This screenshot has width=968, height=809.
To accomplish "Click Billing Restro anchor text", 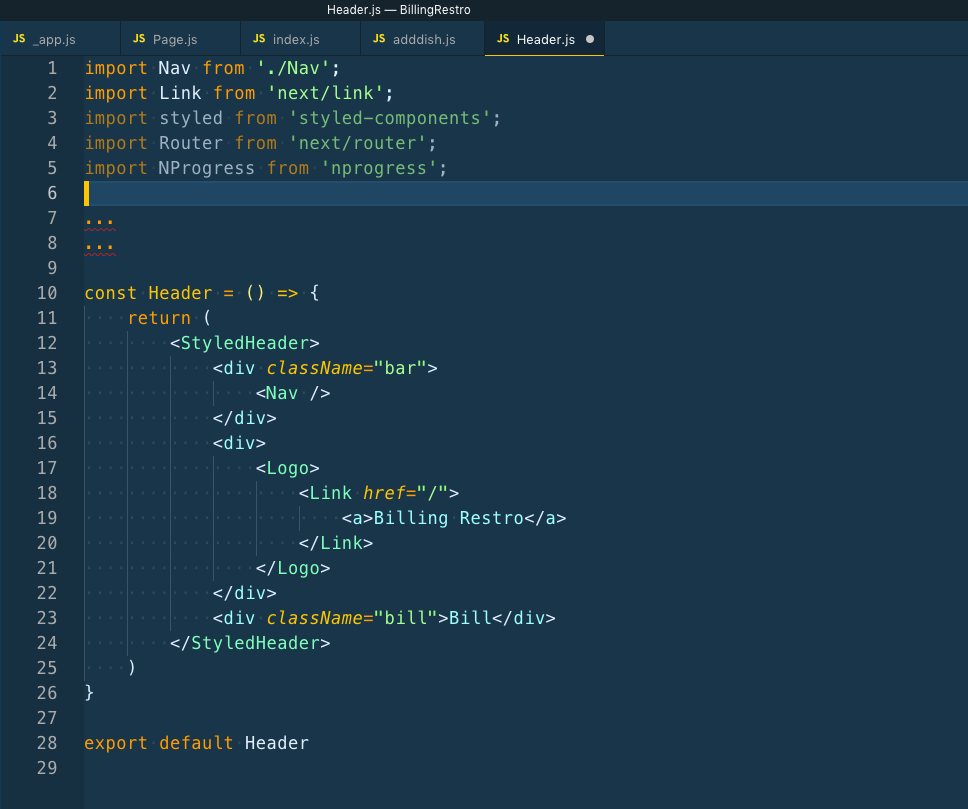I will pyautogui.click(x=448, y=518).
